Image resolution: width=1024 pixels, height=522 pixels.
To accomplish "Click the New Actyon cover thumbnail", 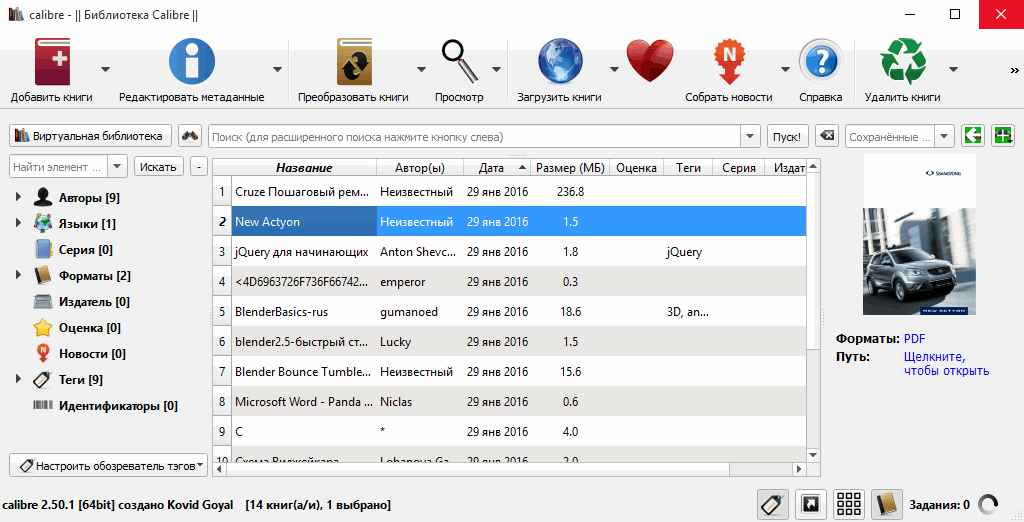I will tap(920, 235).
